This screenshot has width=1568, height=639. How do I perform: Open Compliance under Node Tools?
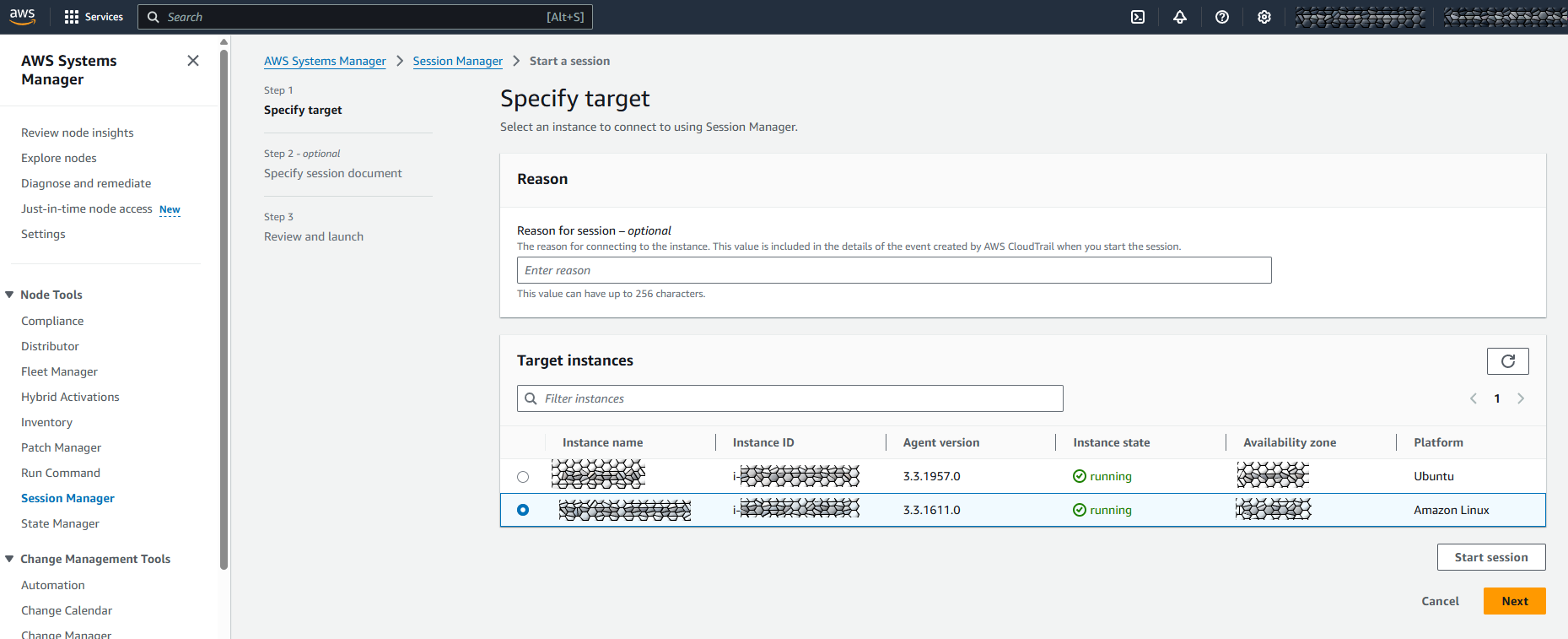pos(52,321)
